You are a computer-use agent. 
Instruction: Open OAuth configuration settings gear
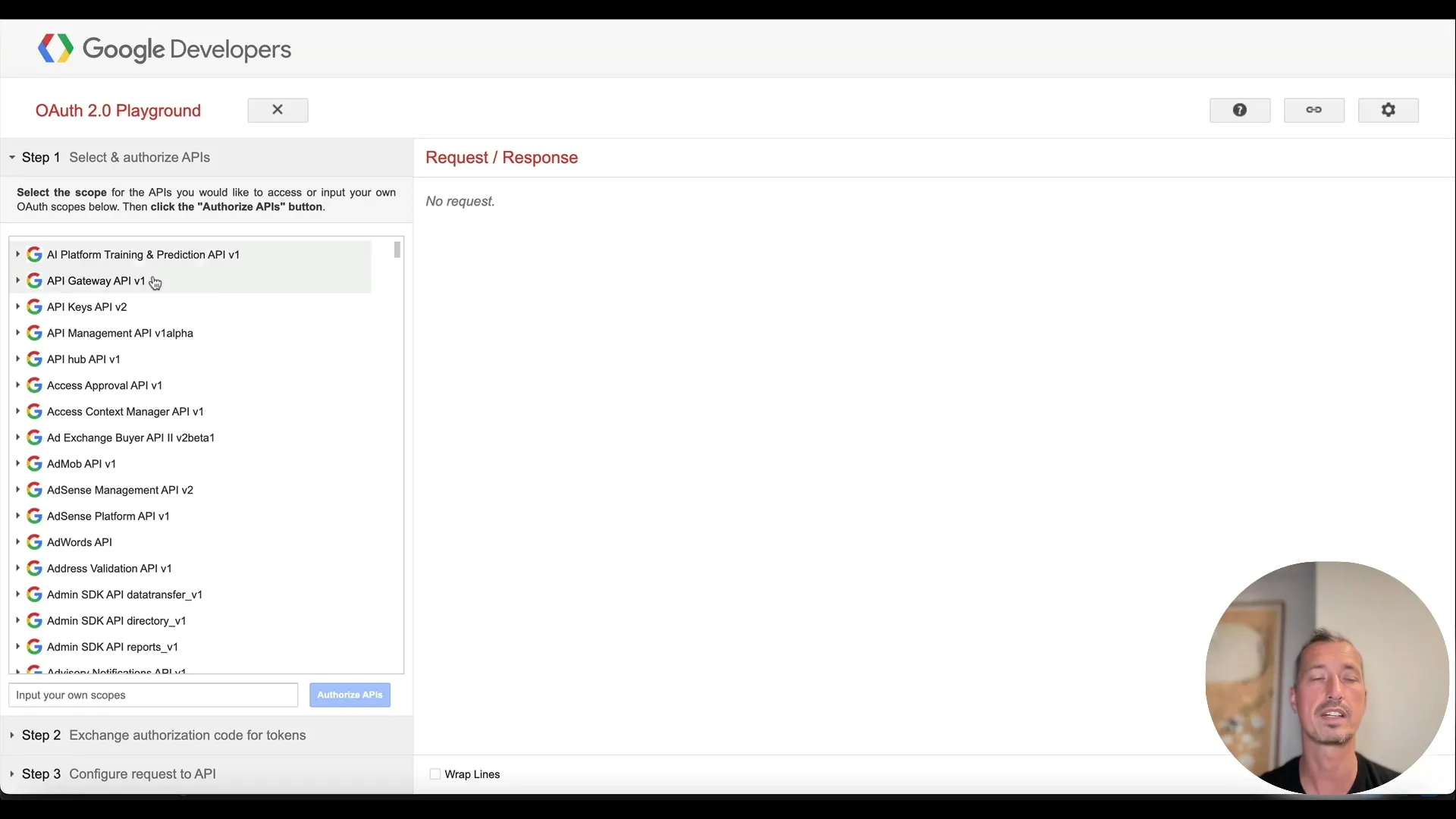tap(1388, 110)
